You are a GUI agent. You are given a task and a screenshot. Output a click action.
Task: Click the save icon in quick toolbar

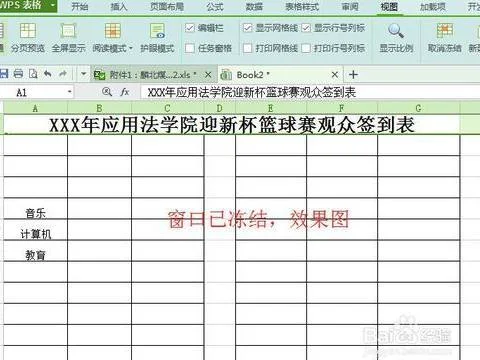(3, 74)
